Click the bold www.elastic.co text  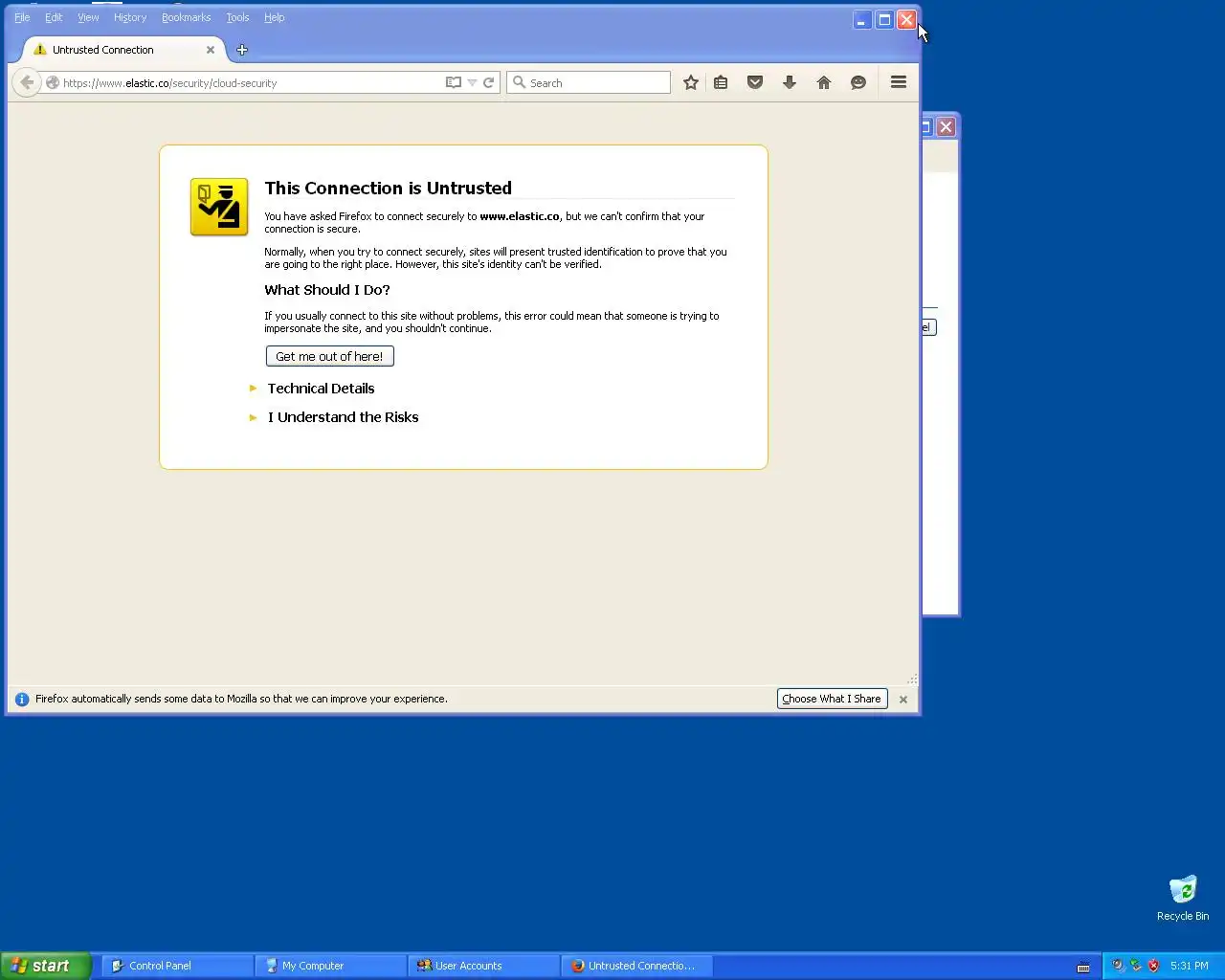pos(520,216)
